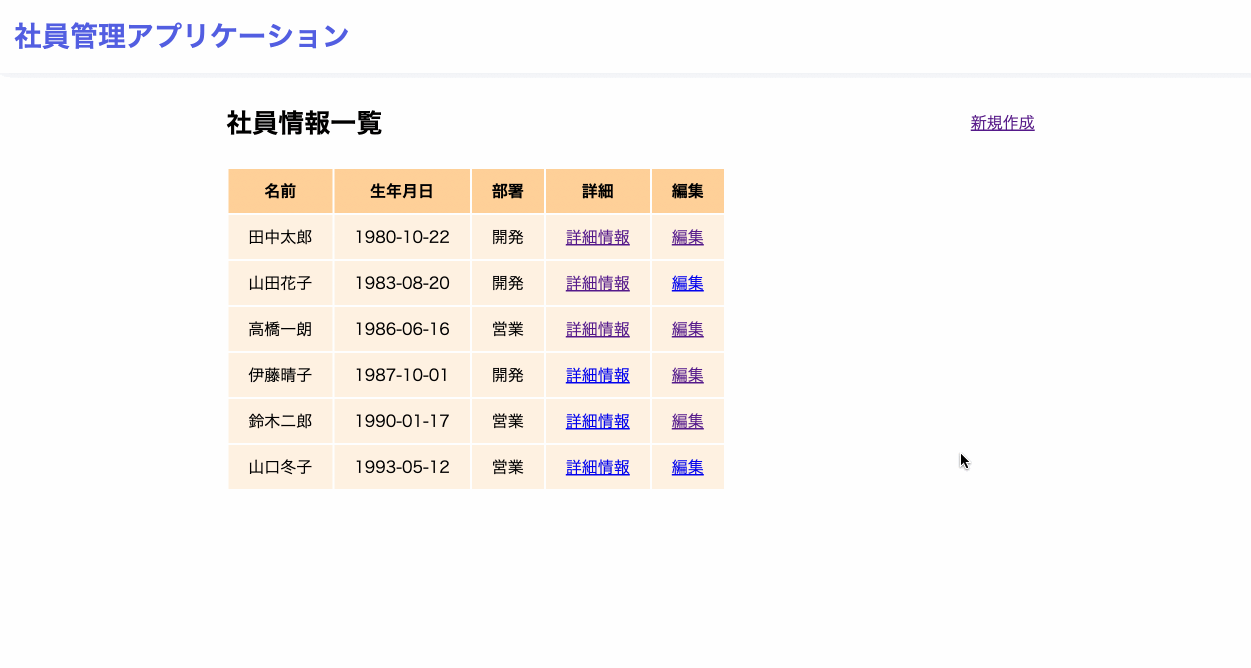The width and height of the screenshot is (1251, 668).
Task: Click the 生年月日 column header
Action: tap(402, 191)
